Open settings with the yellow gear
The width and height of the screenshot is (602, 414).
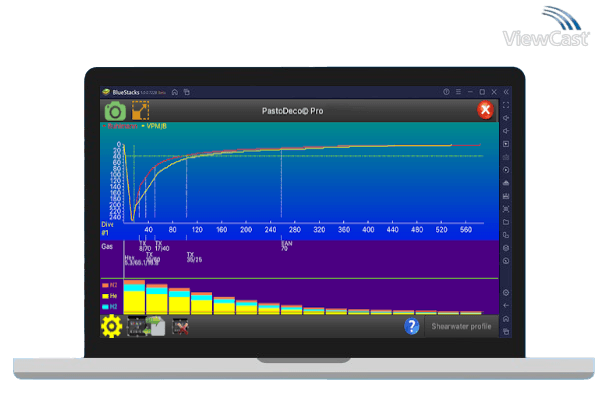111,326
